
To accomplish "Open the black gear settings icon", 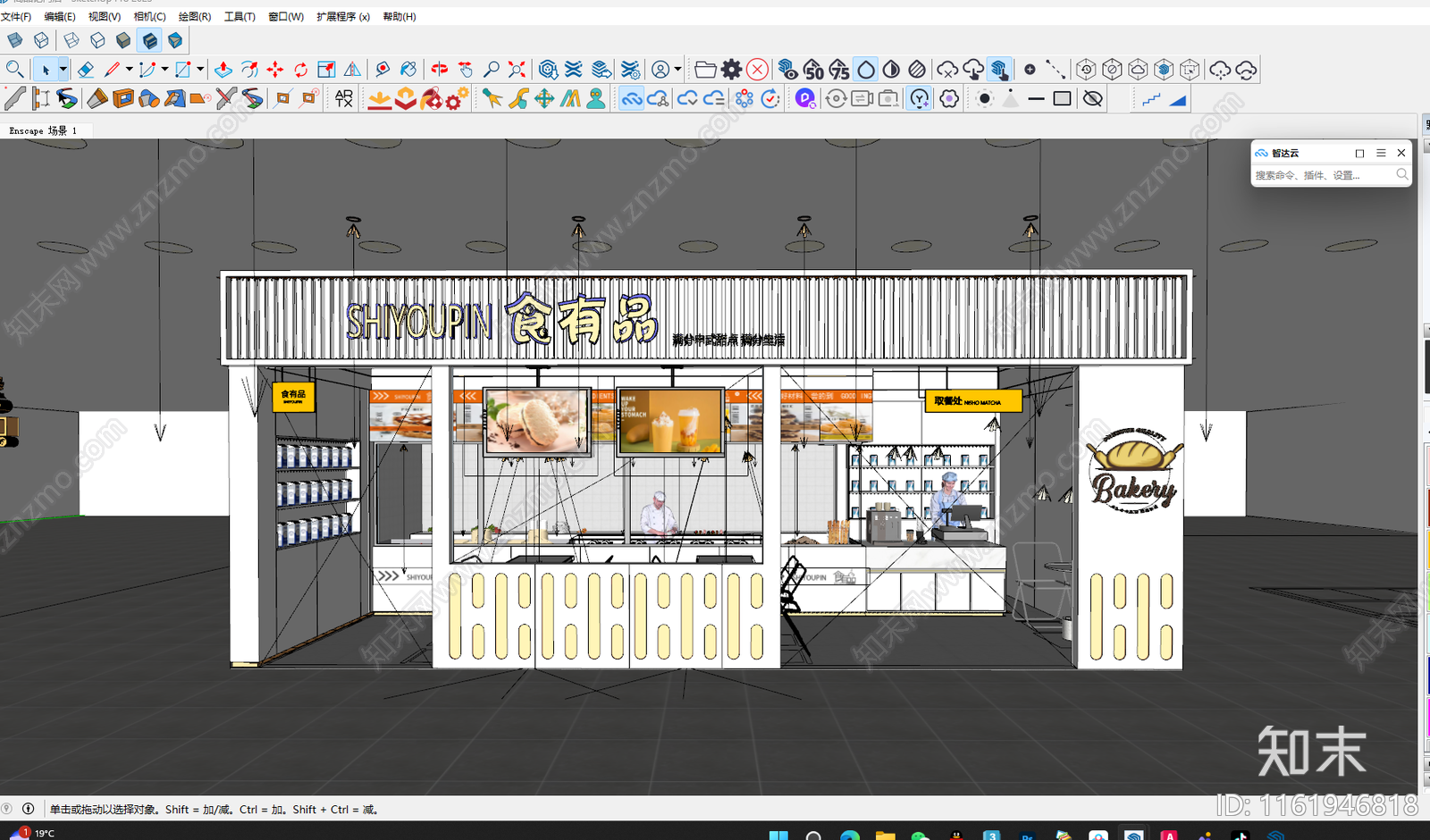I will [x=732, y=69].
